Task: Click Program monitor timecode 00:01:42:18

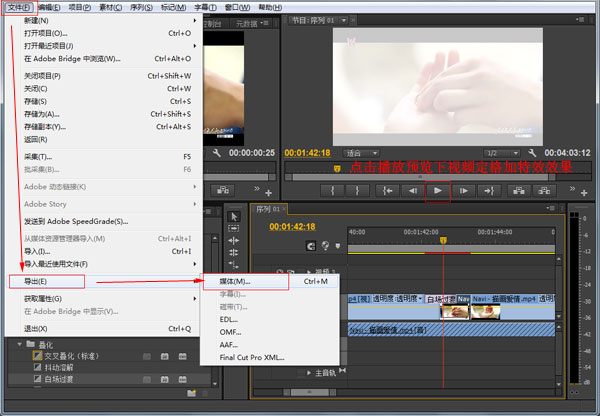Action: point(307,153)
